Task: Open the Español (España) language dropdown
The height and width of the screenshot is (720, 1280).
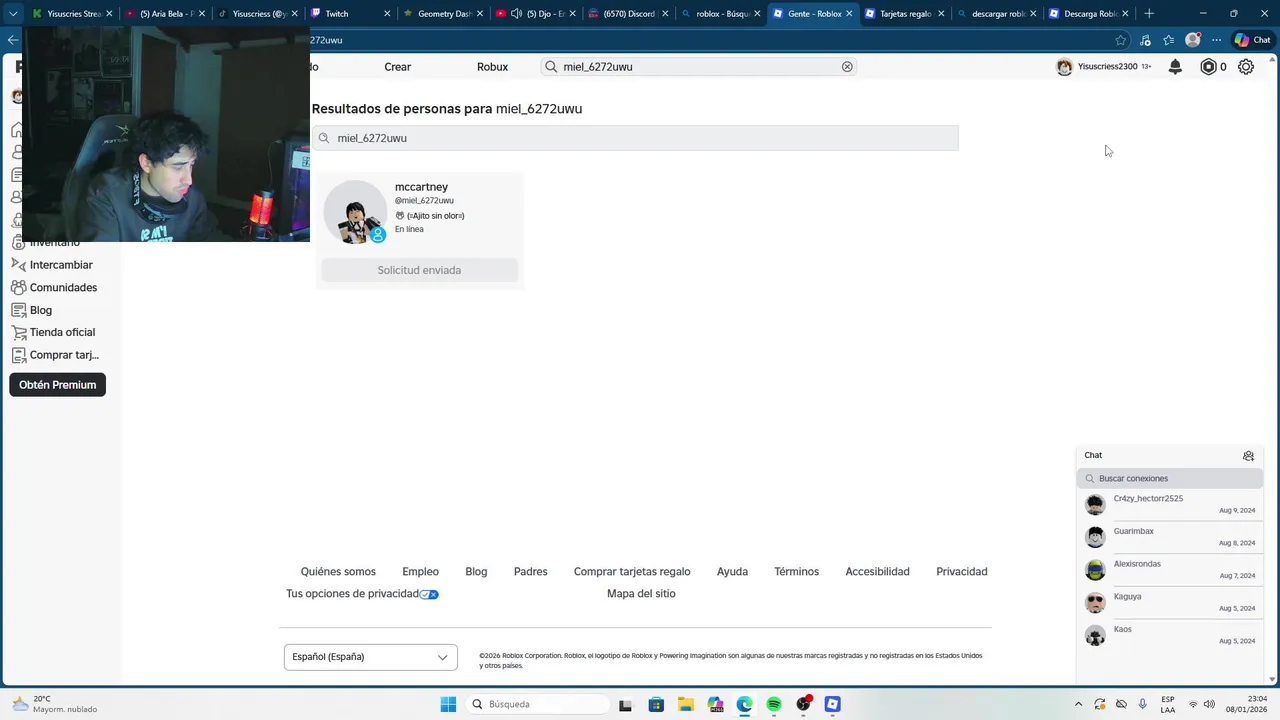Action: (x=371, y=657)
